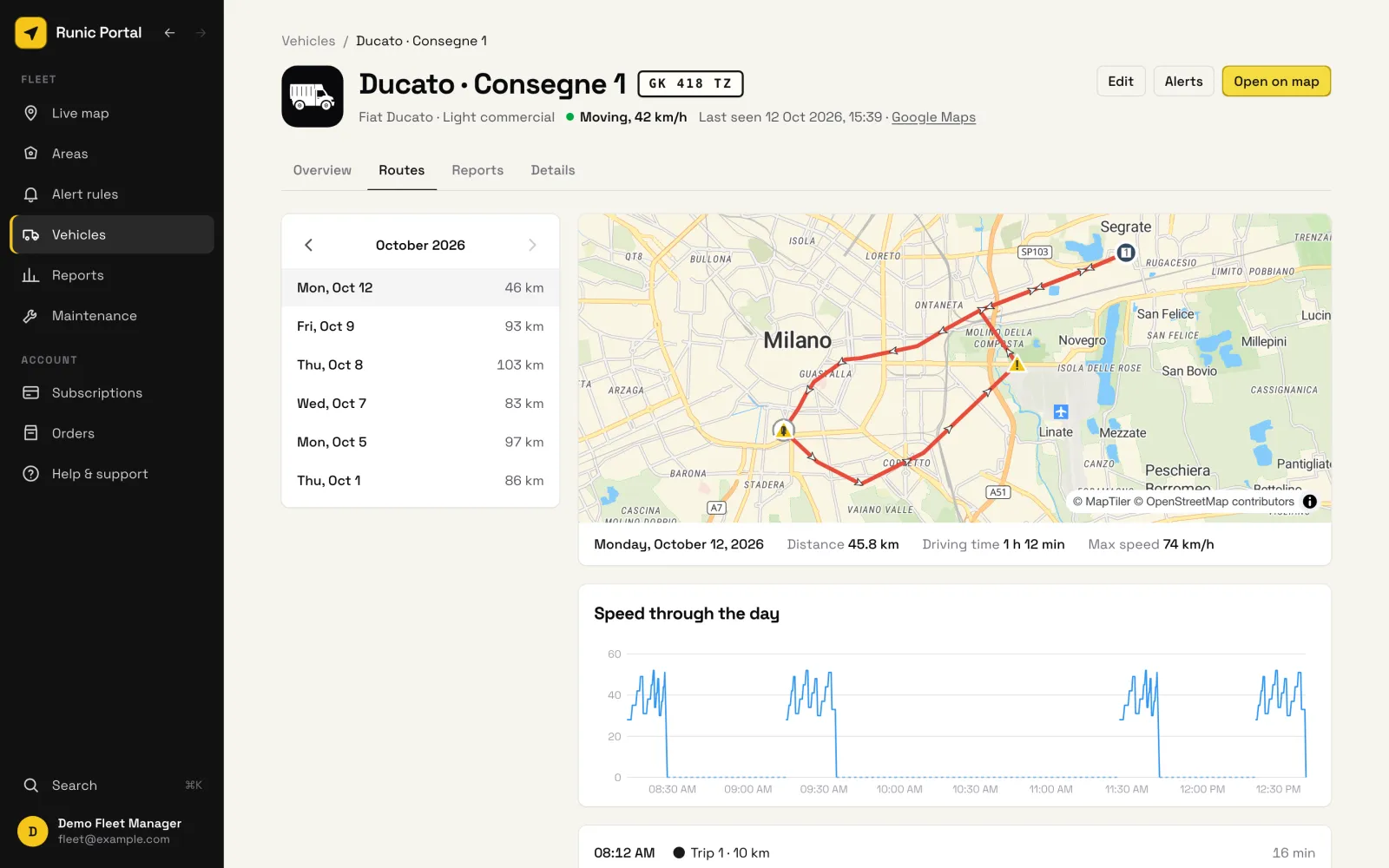The height and width of the screenshot is (868, 1389).
Task: Switch to the Reports tab
Action: pyautogui.click(x=477, y=170)
